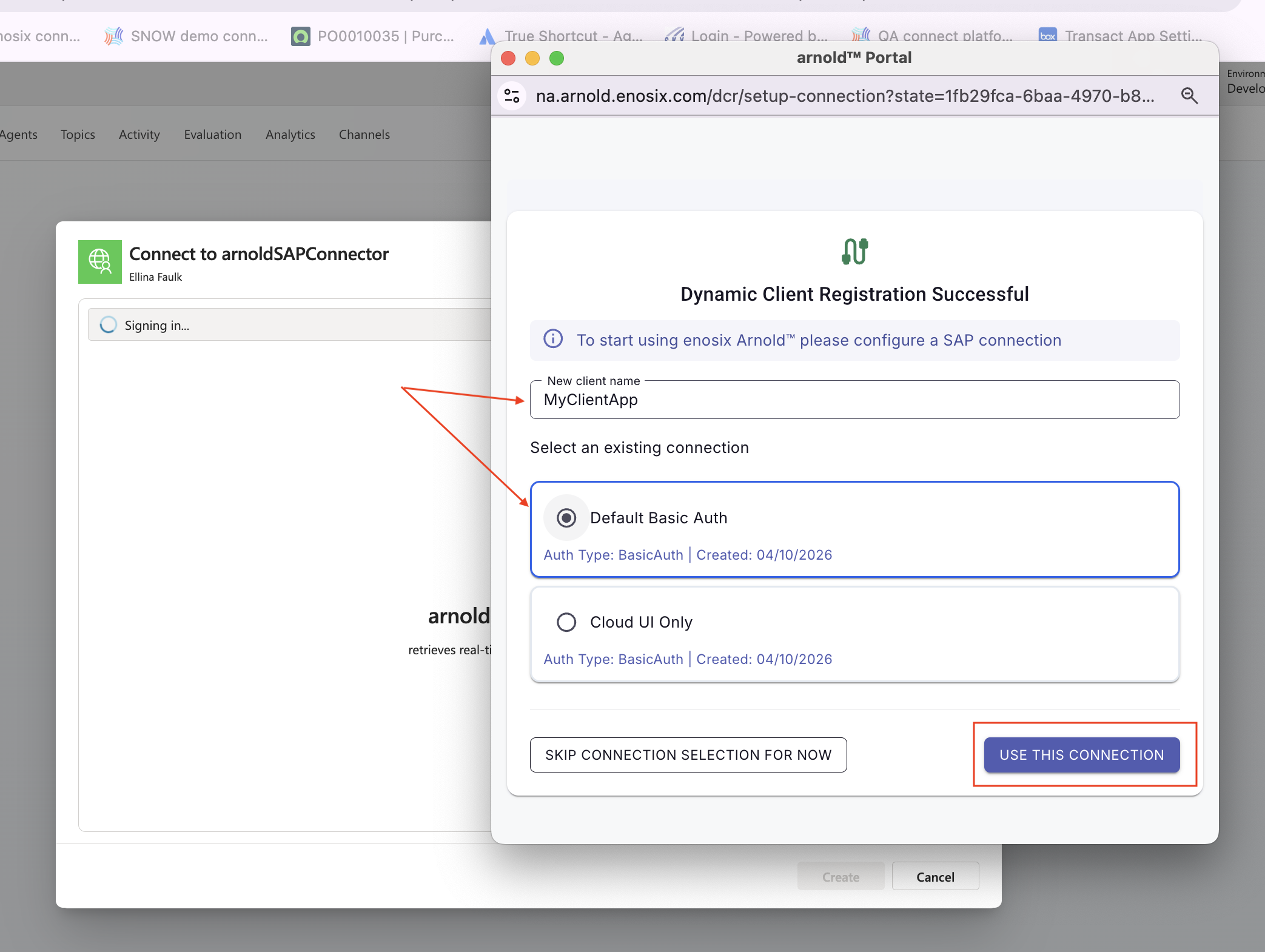Click the info icon in the SAP notice
The width and height of the screenshot is (1265, 952).
[x=553, y=339]
